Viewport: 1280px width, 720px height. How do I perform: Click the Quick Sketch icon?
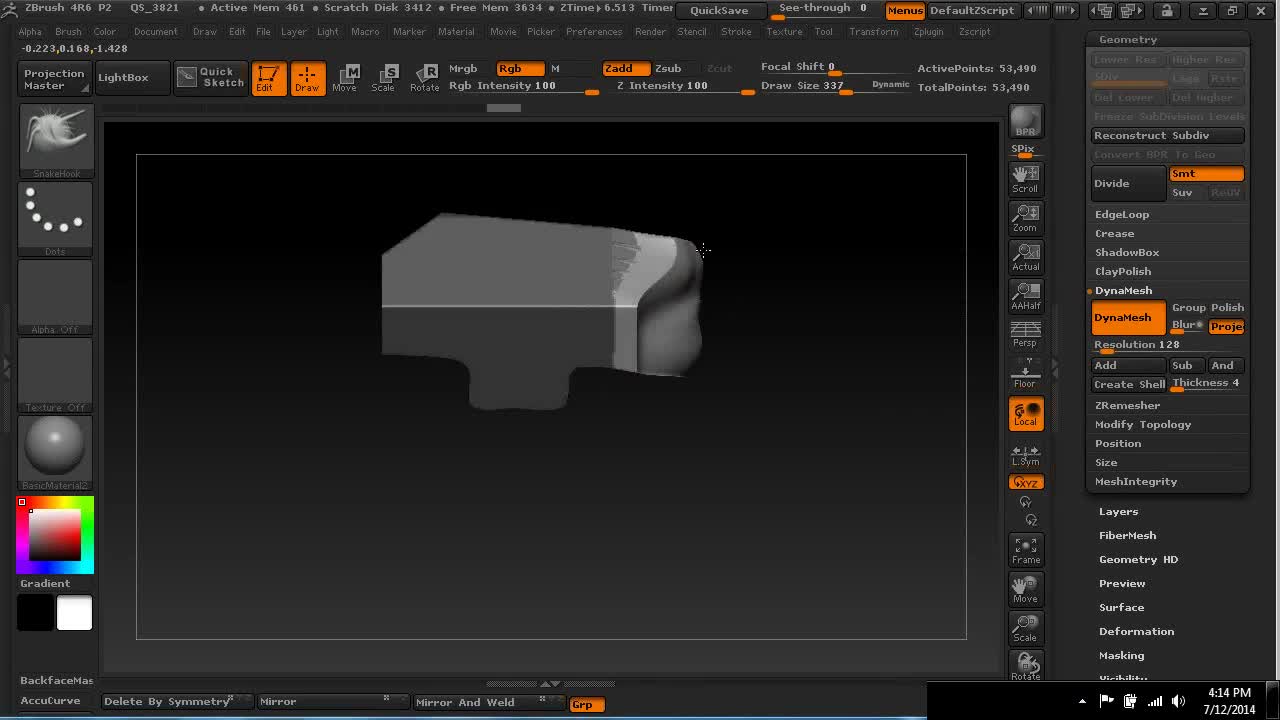click(211, 78)
